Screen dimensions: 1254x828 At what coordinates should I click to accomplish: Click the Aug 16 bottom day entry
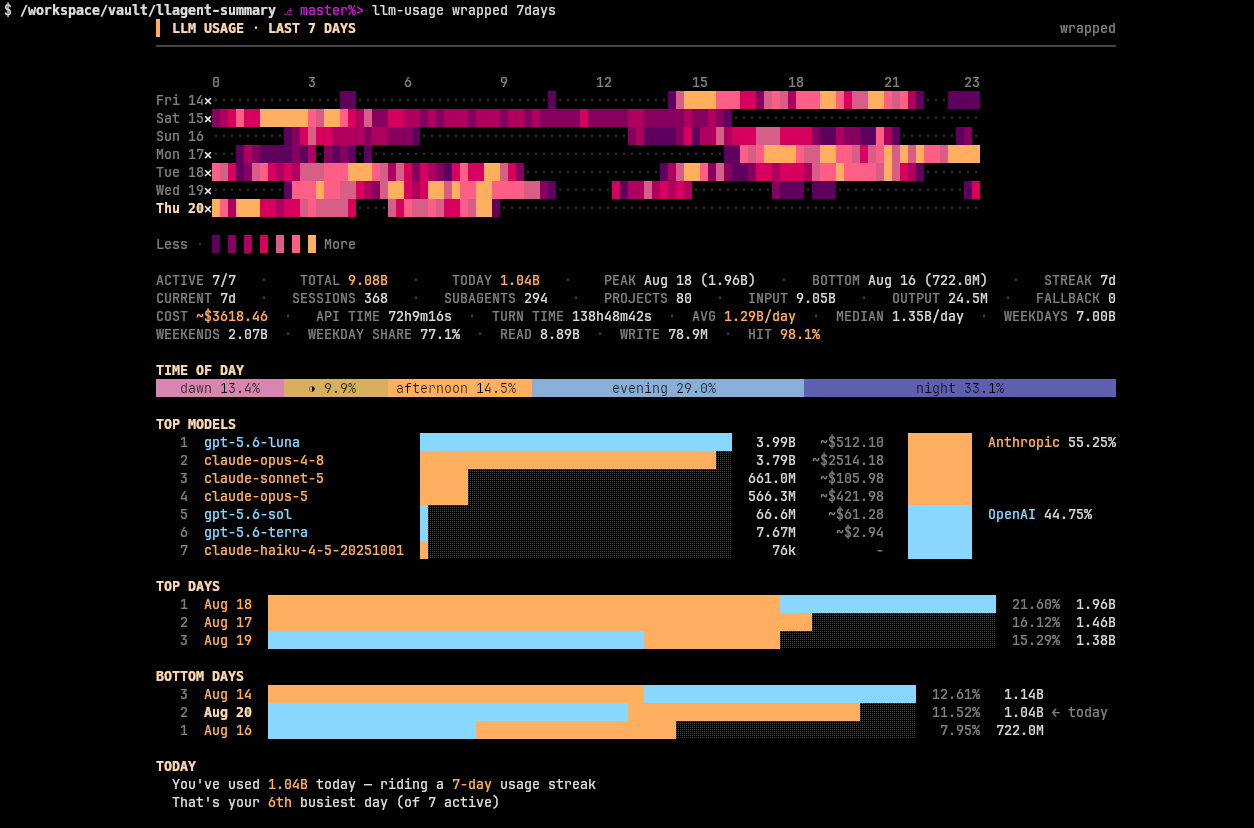(x=228, y=730)
